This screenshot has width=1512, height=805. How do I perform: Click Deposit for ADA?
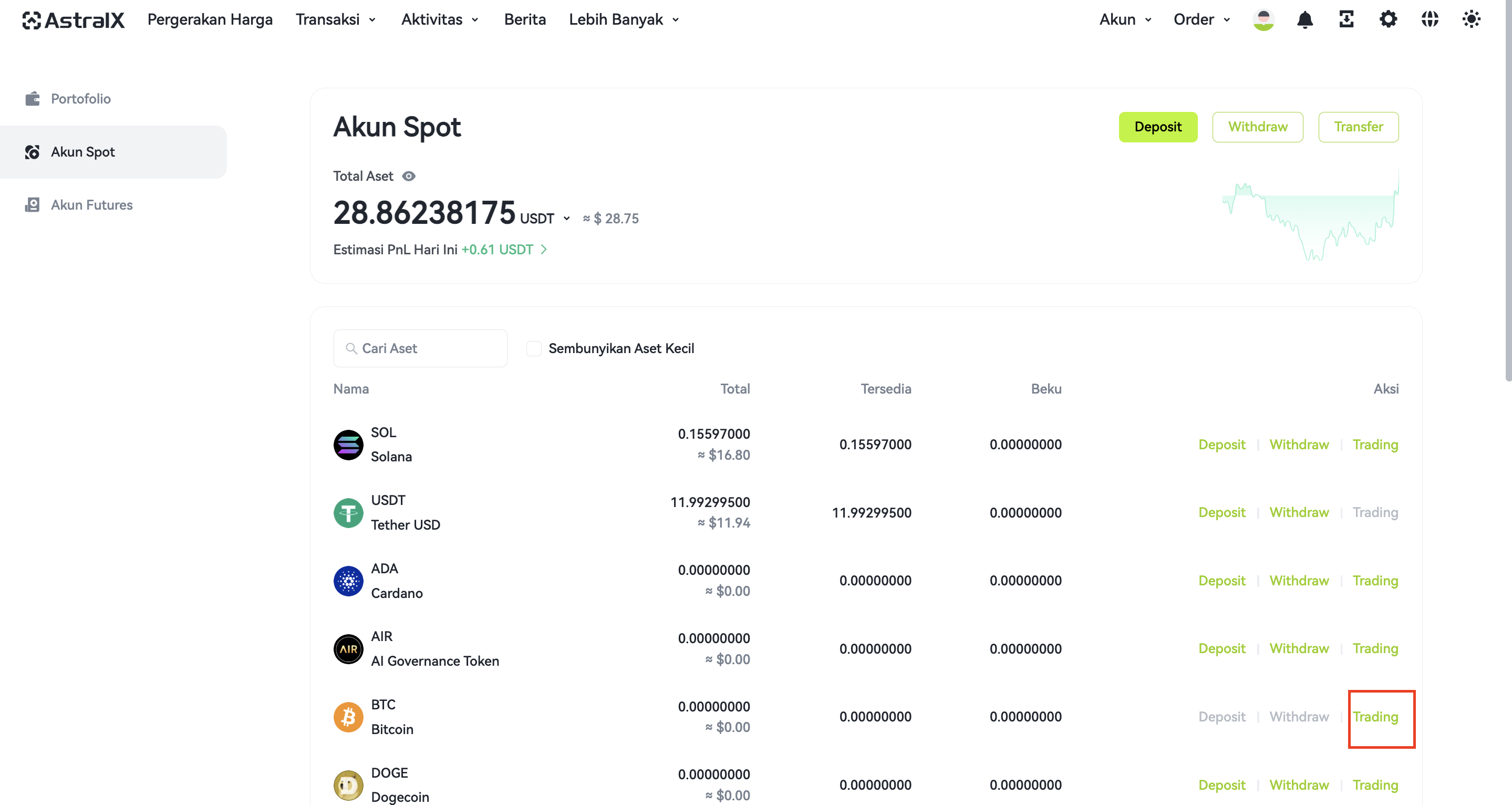[1221, 581]
